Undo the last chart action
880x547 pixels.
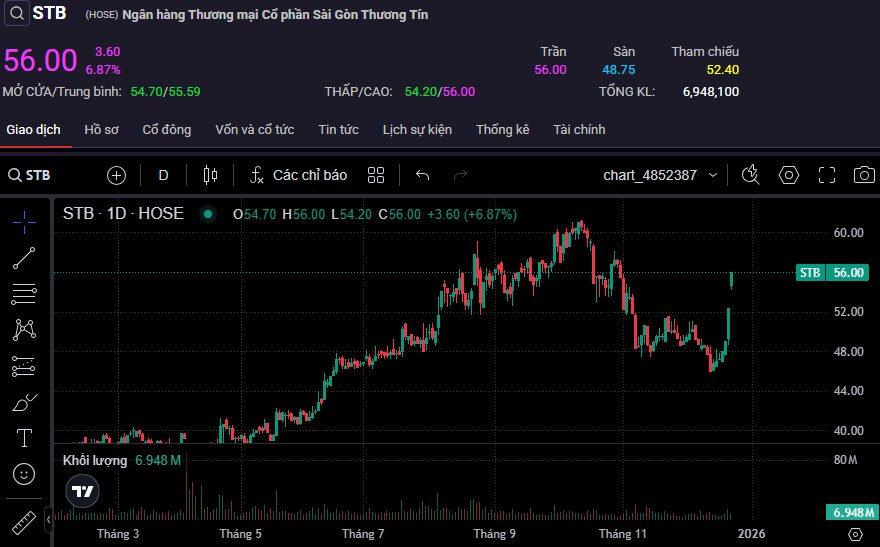coord(423,176)
